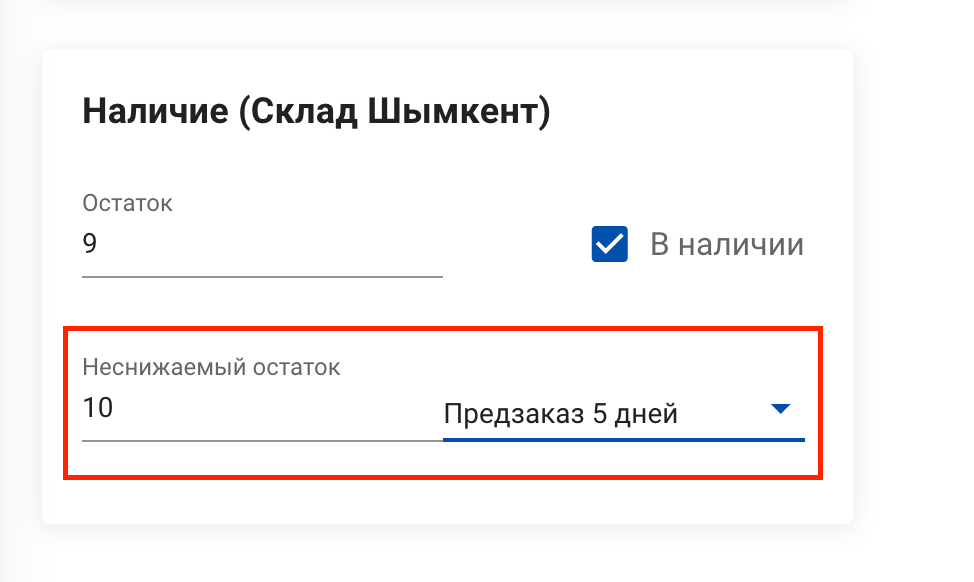Click the Наличие (Склад Шымкент) heading
The height and width of the screenshot is (582, 974).
pos(316,111)
